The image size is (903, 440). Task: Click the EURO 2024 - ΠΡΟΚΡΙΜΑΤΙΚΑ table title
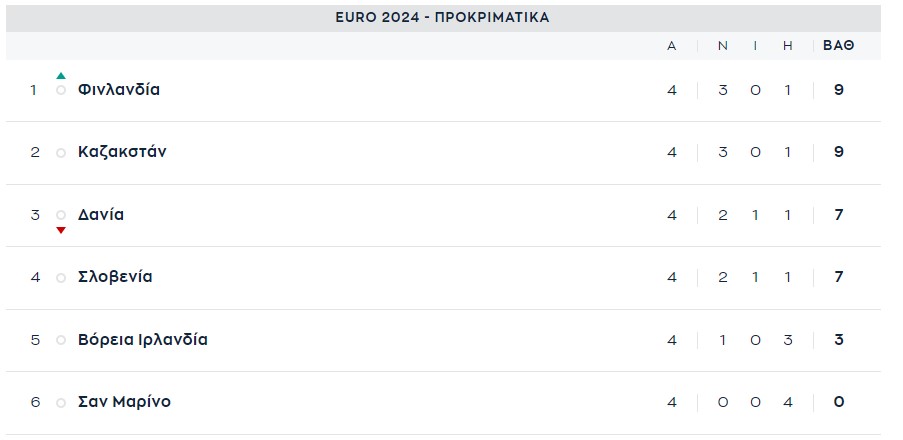click(442, 18)
